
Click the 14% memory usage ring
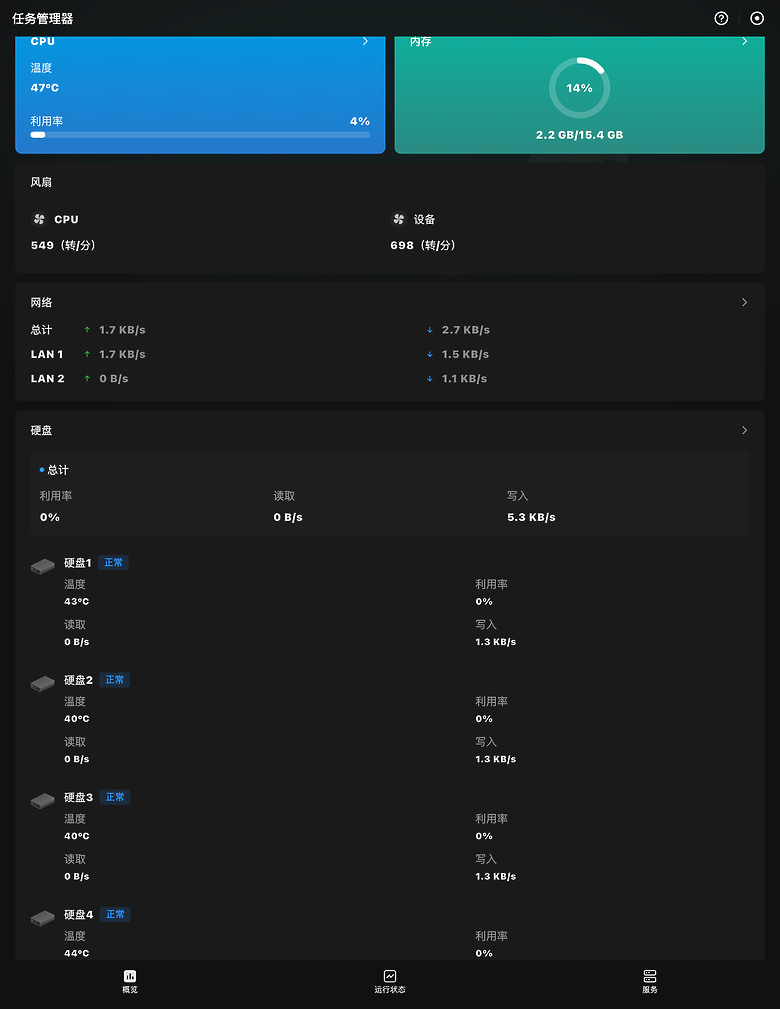579,88
